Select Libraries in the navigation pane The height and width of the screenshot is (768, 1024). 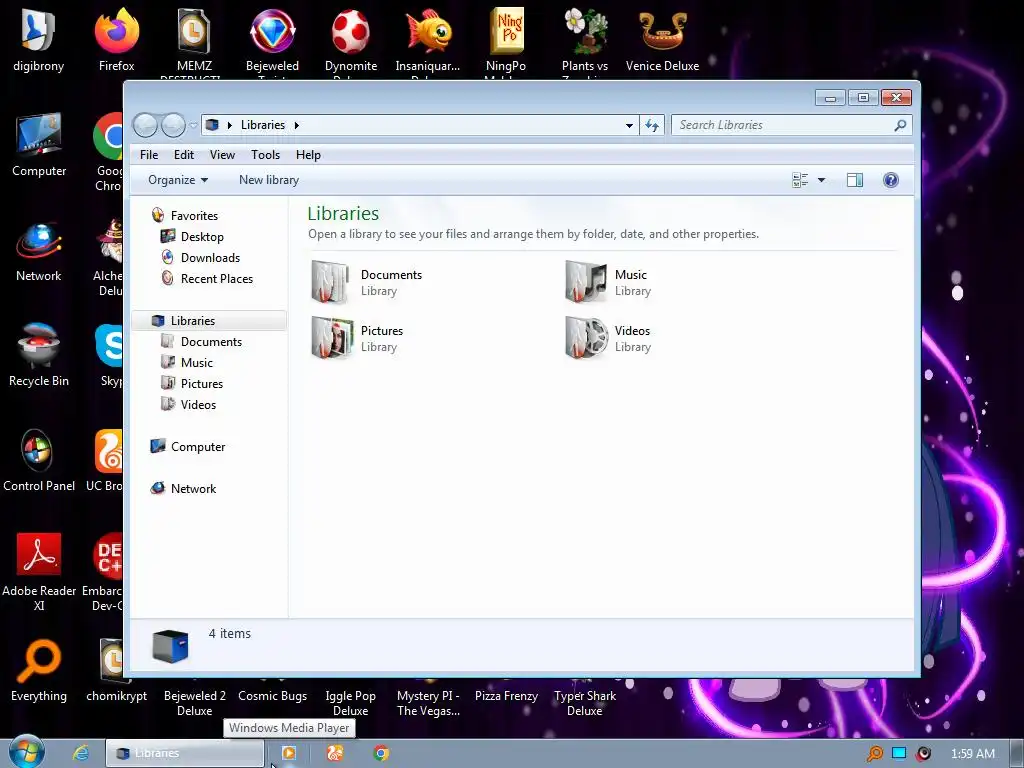click(x=209, y=321)
